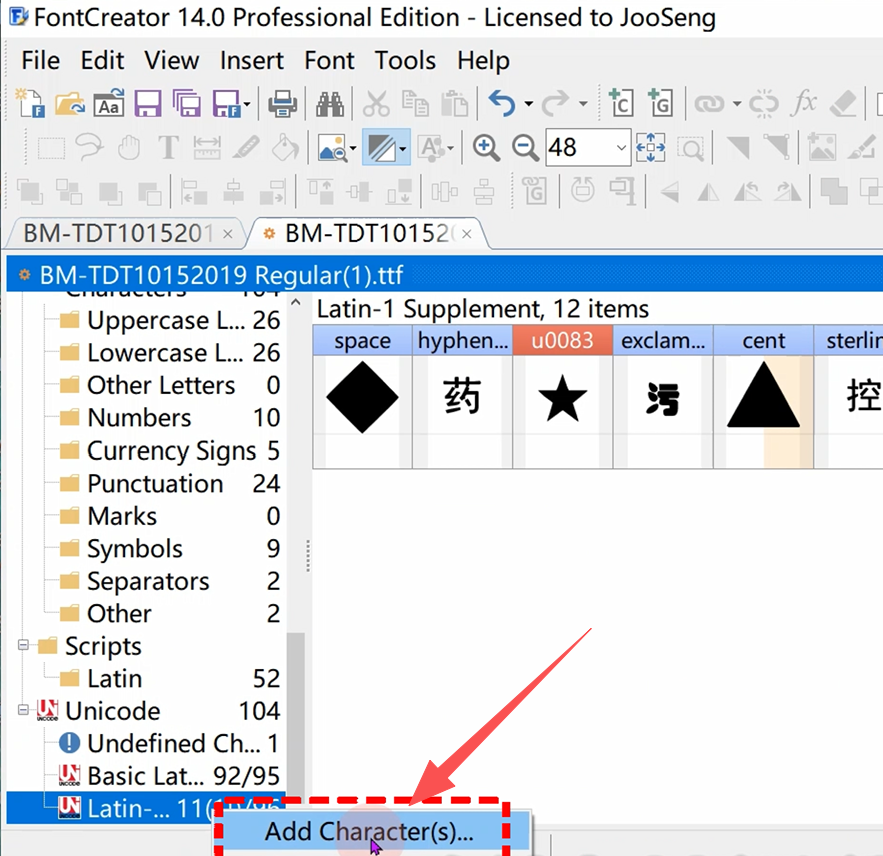
Task: Select the Punctuation category
Action: pos(170,484)
